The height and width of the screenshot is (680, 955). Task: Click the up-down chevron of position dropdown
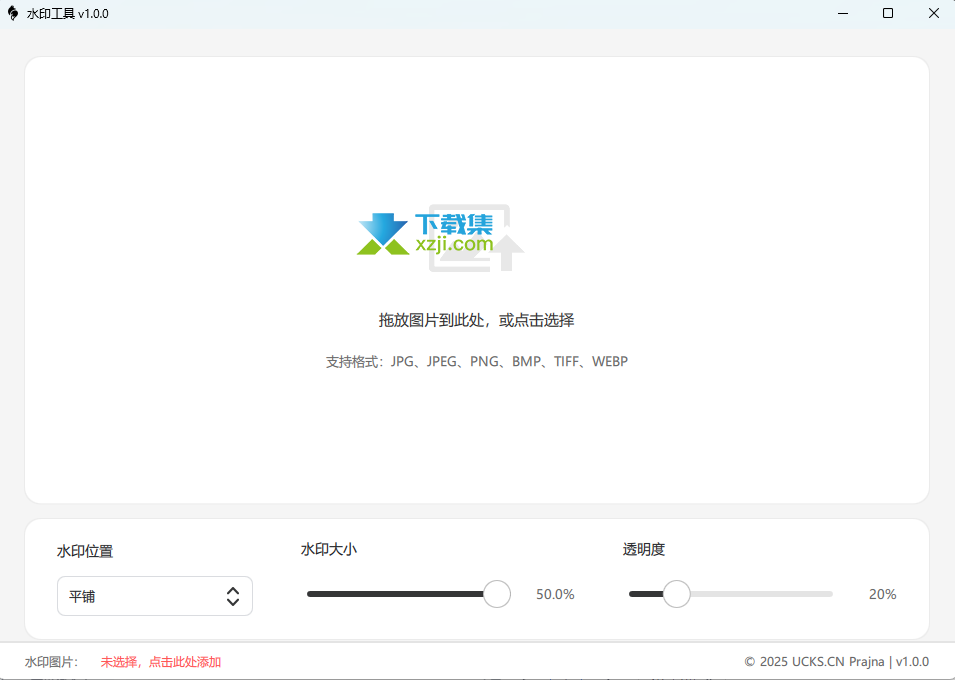[233, 597]
